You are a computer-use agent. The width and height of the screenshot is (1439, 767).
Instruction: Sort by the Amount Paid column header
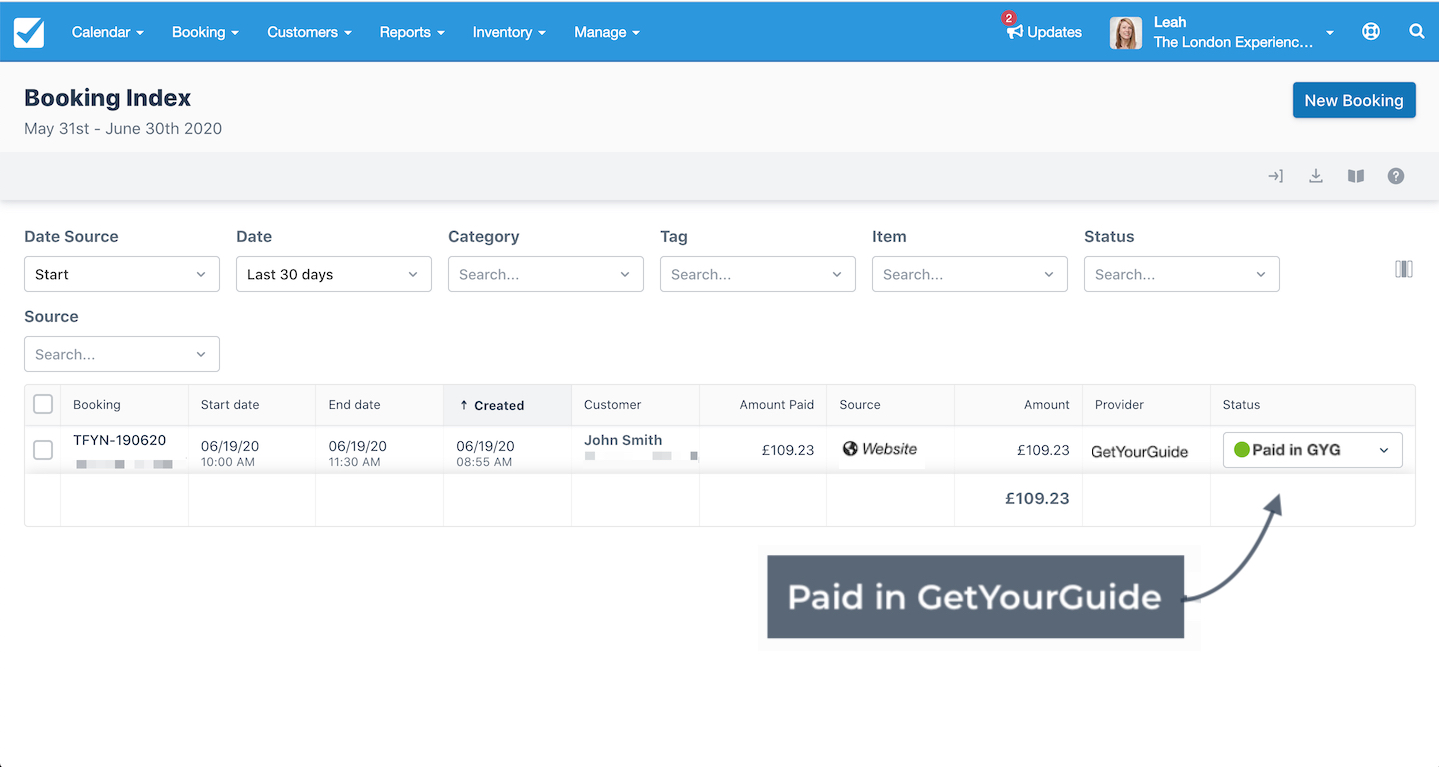763,405
